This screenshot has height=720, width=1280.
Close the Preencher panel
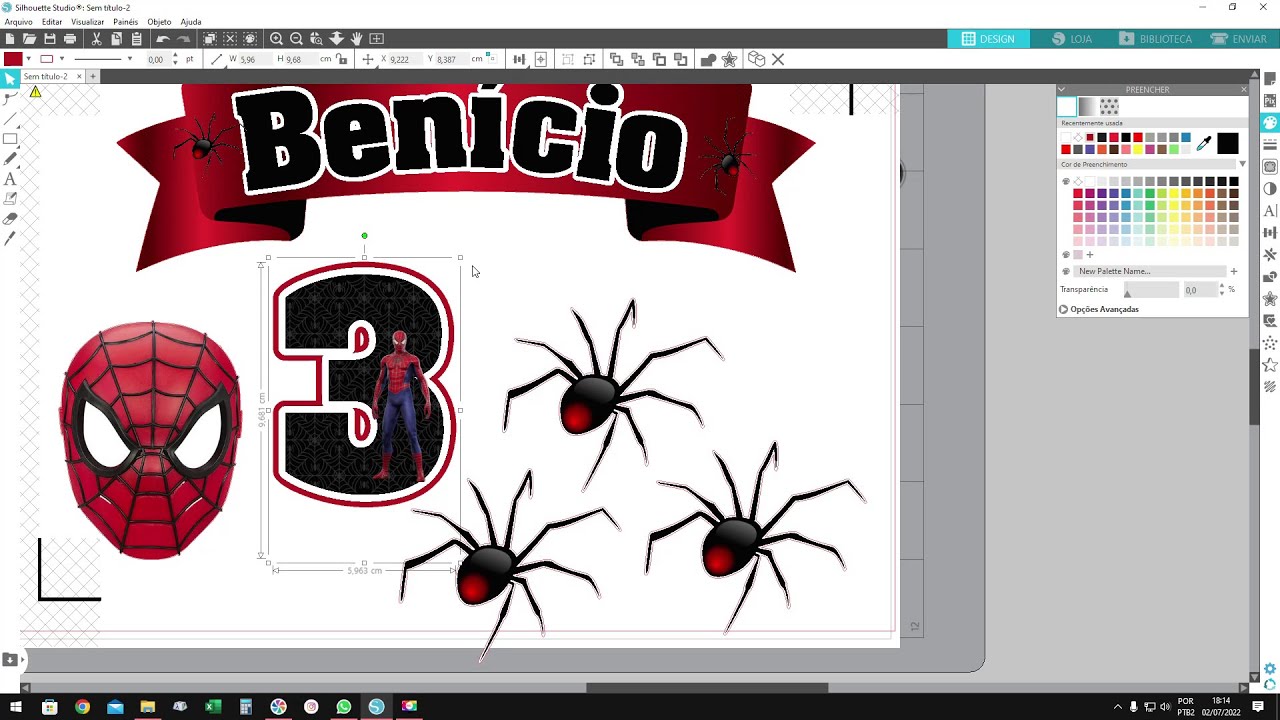point(1243,89)
